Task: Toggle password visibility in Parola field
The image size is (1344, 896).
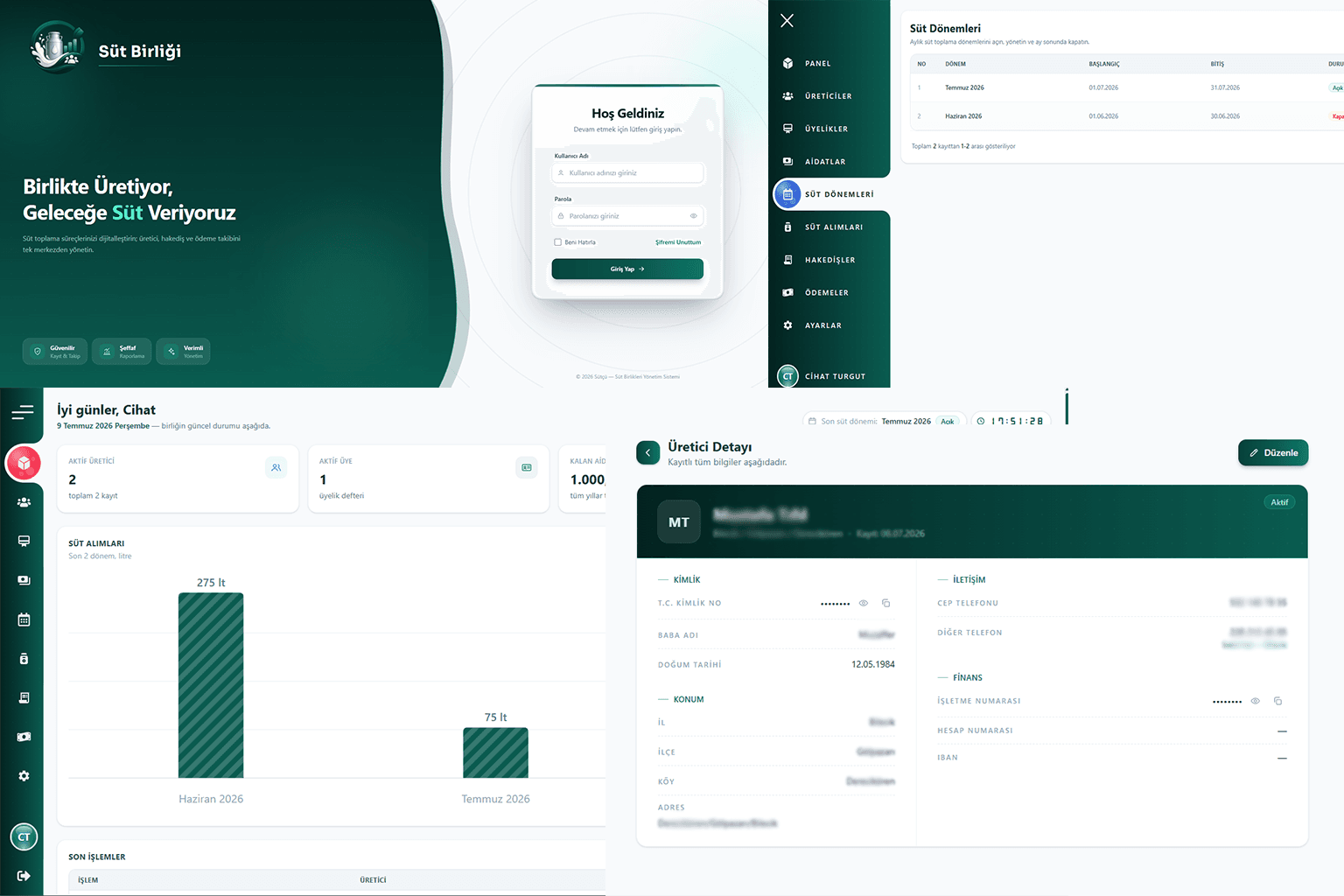Action: click(693, 216)
